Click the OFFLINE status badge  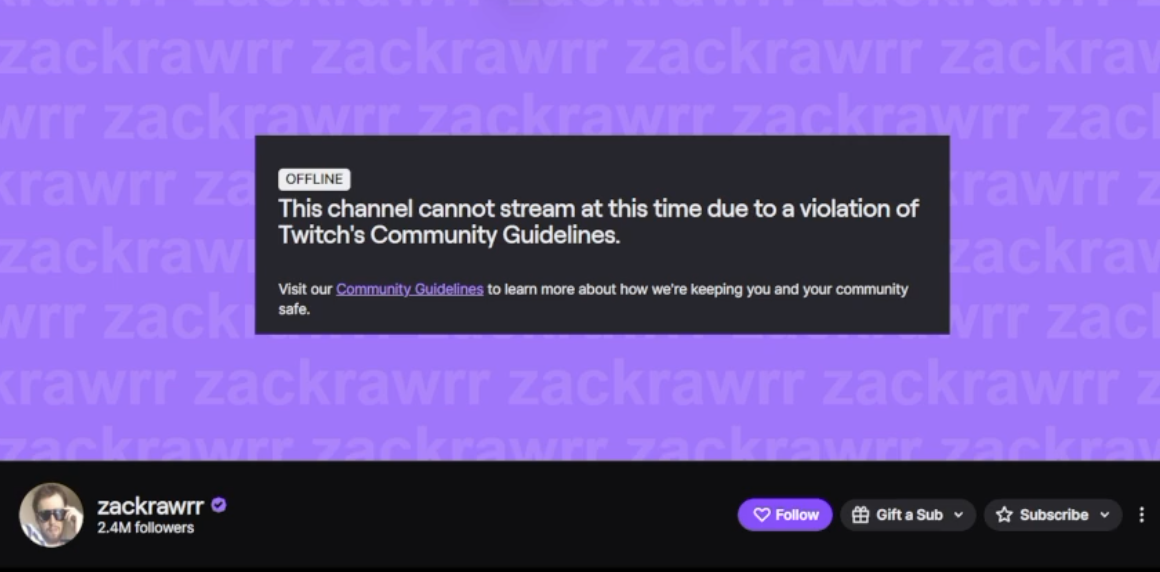(x=314, y=179)
